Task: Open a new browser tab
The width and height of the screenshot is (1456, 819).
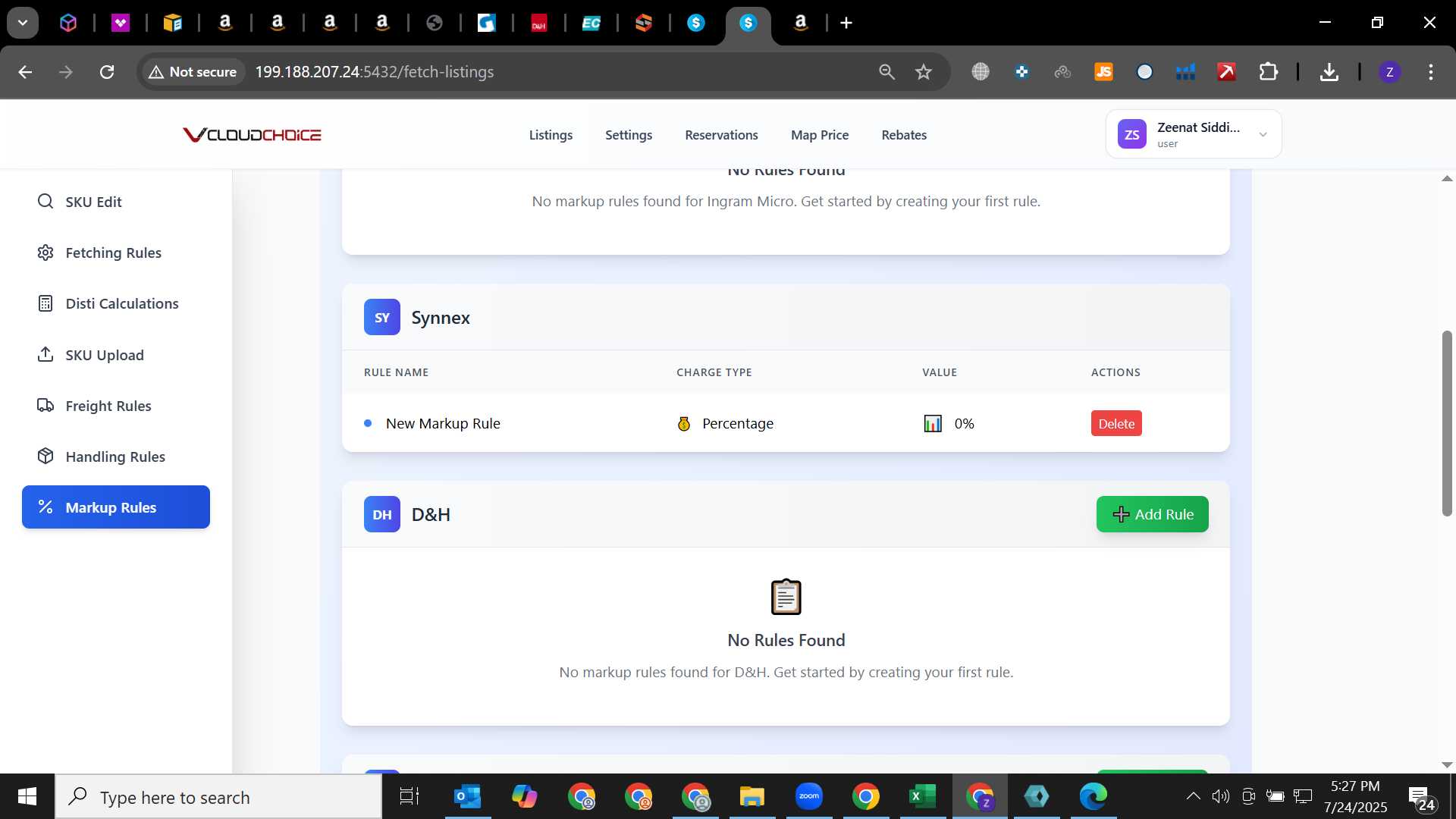Action: pos(846,23)
